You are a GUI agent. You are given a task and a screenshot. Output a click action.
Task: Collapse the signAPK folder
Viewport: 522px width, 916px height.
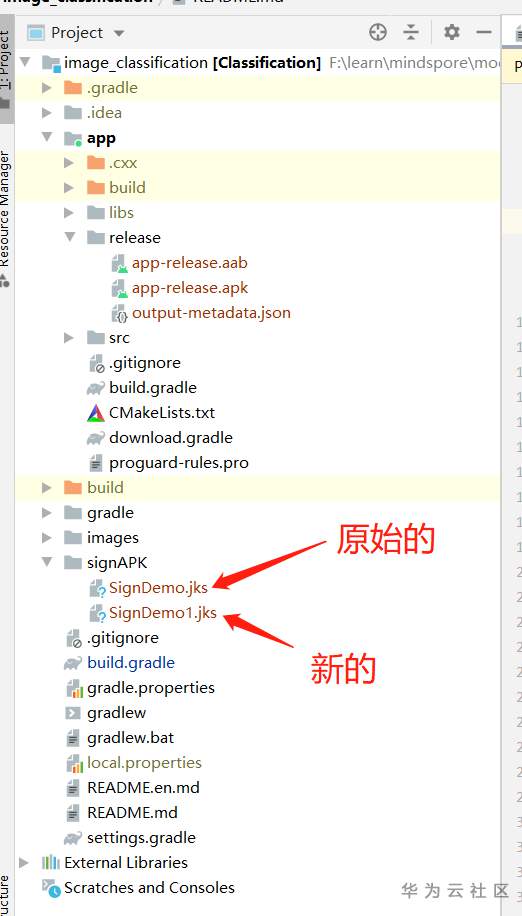[47, 563]
